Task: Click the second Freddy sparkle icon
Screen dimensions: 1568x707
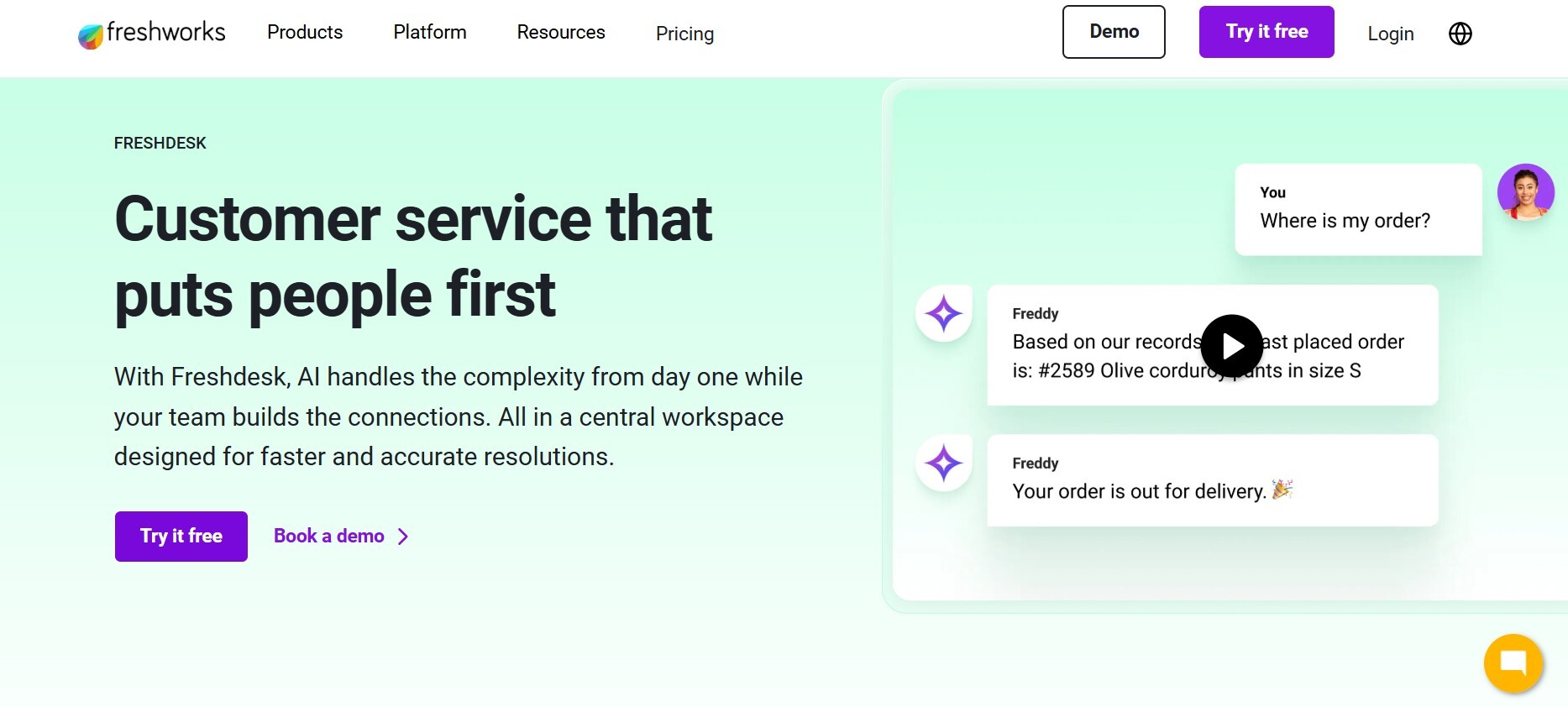Action: [x=943, y=463]
